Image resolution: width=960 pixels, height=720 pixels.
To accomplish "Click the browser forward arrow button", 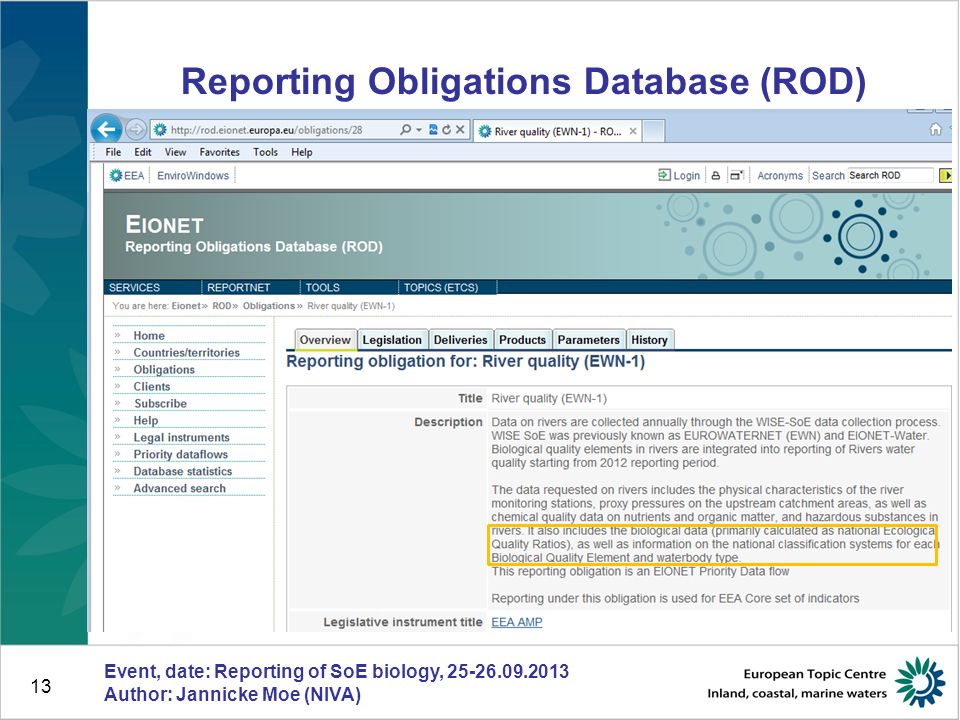I will click(135, 130).
